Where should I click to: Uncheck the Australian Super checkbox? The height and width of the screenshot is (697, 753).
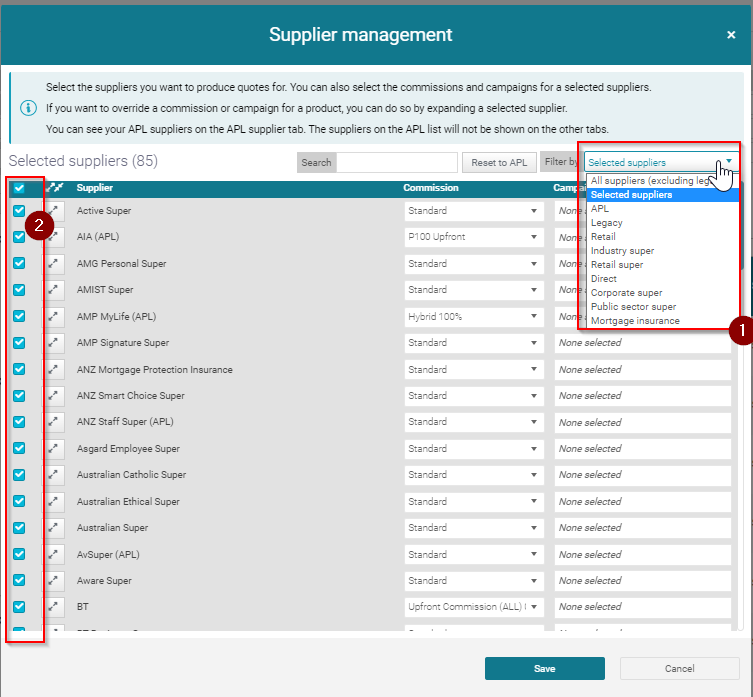[x=19, y=528]
